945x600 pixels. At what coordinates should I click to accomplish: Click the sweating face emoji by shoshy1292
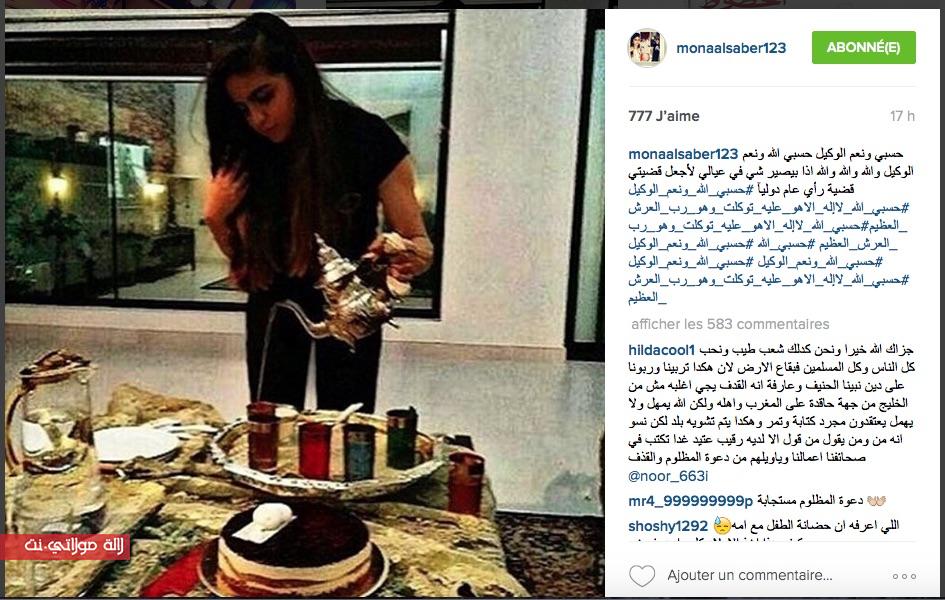pos(722,526)
